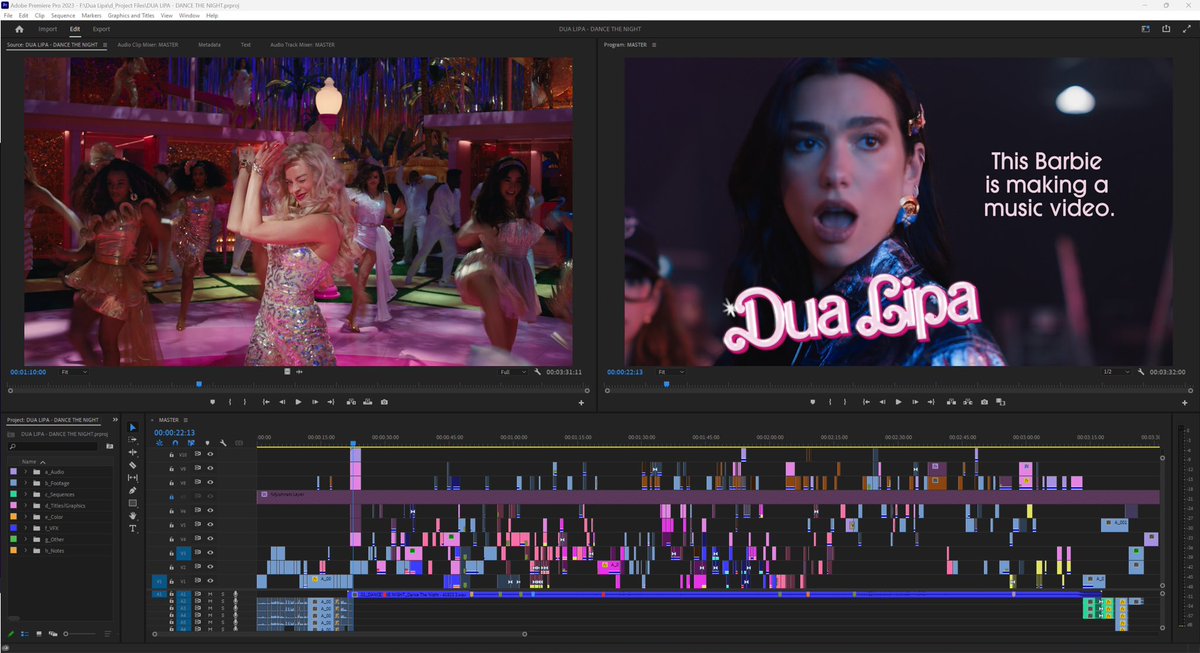Screen dimensions: 1200x653
Task: Switch to Audio Track Mixer tab
Action: [302, 45]
